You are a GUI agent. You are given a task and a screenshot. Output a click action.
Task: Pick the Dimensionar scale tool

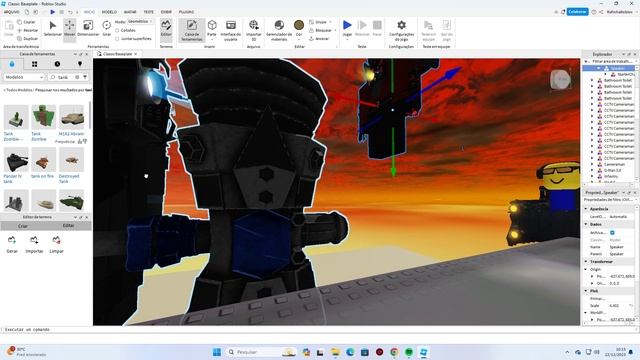(x=88, y=29)
